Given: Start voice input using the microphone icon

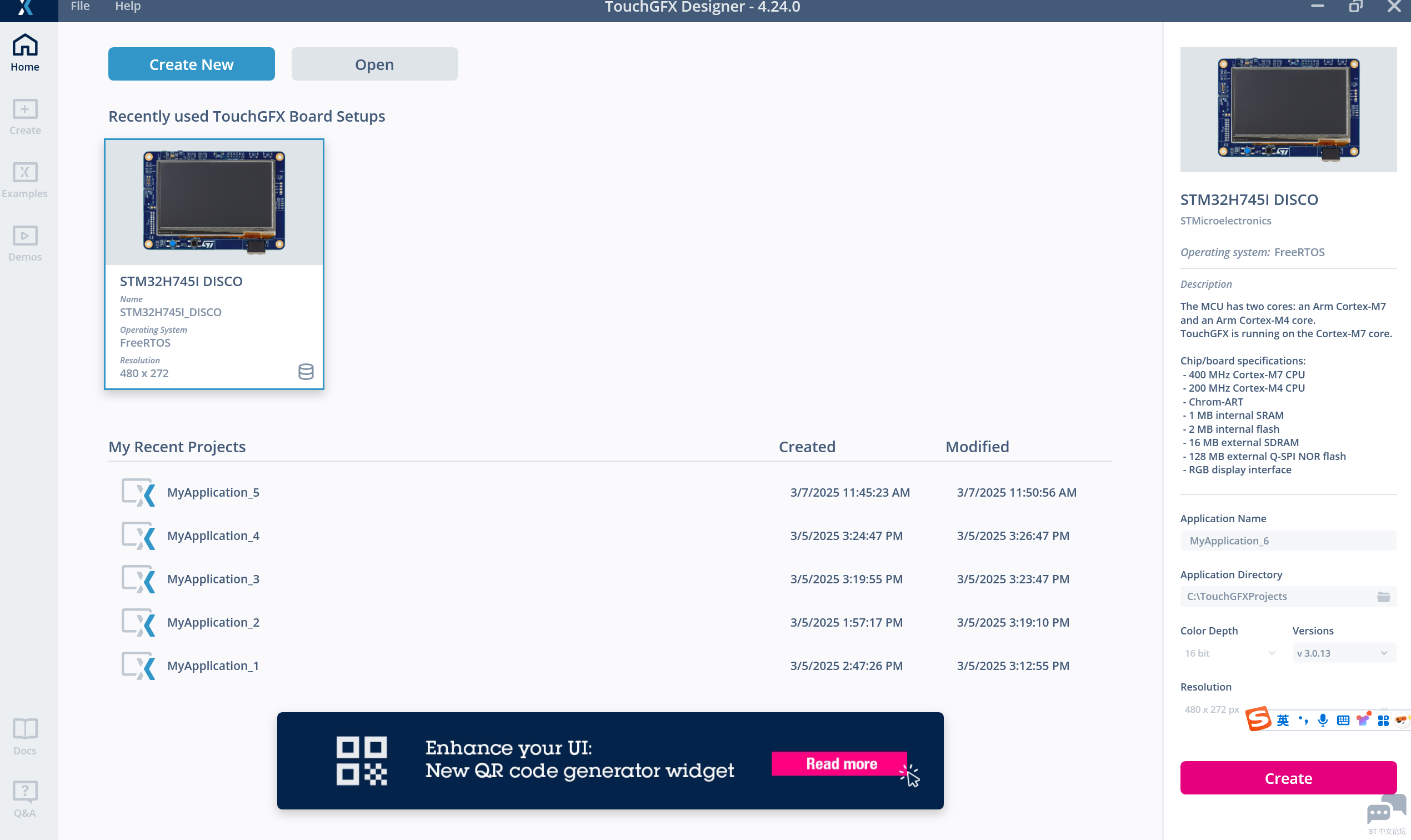Looking at the screenshot, I should (x=1323, y=720).
